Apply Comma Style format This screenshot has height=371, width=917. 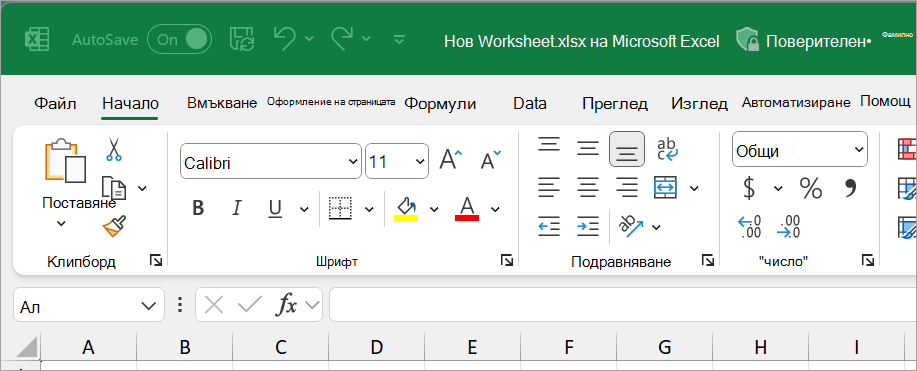click(x=850, y=187)
